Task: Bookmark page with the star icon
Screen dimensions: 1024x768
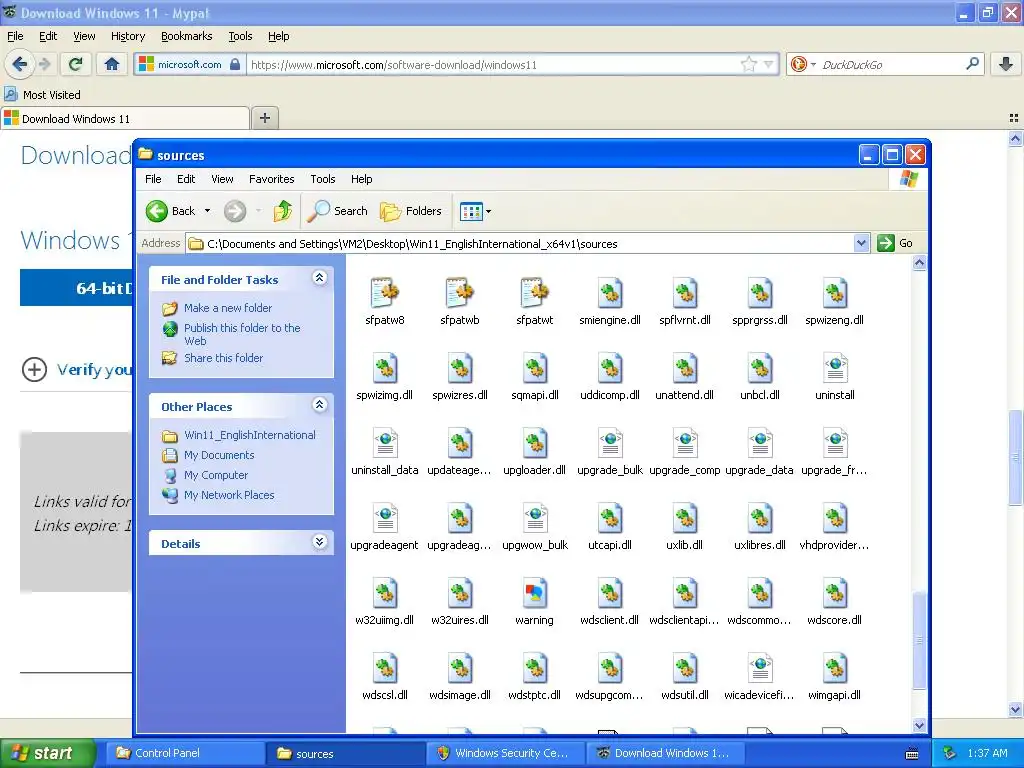Action: pos(748,64)
